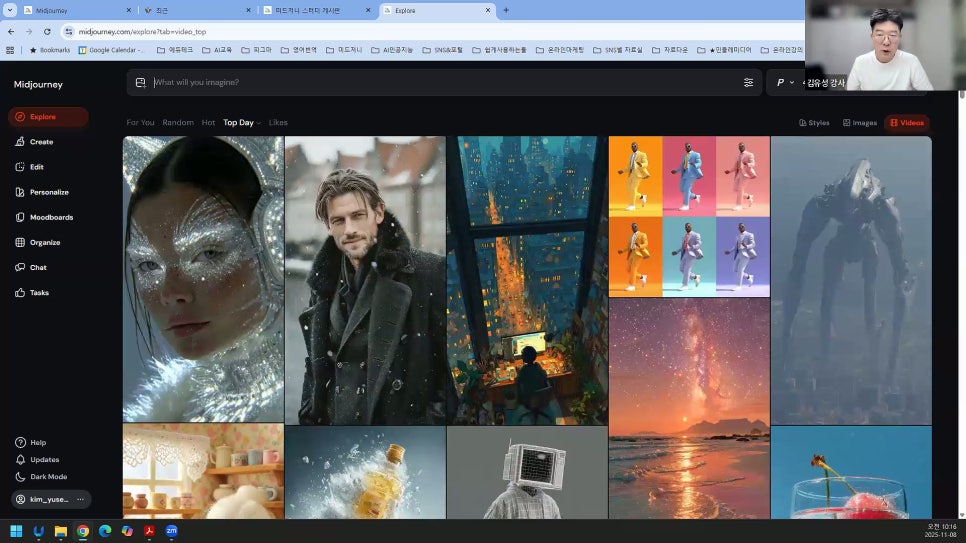Click the add image icon in prompt bar
This screenshot has height=543, width=966.
tap(140, 82)
